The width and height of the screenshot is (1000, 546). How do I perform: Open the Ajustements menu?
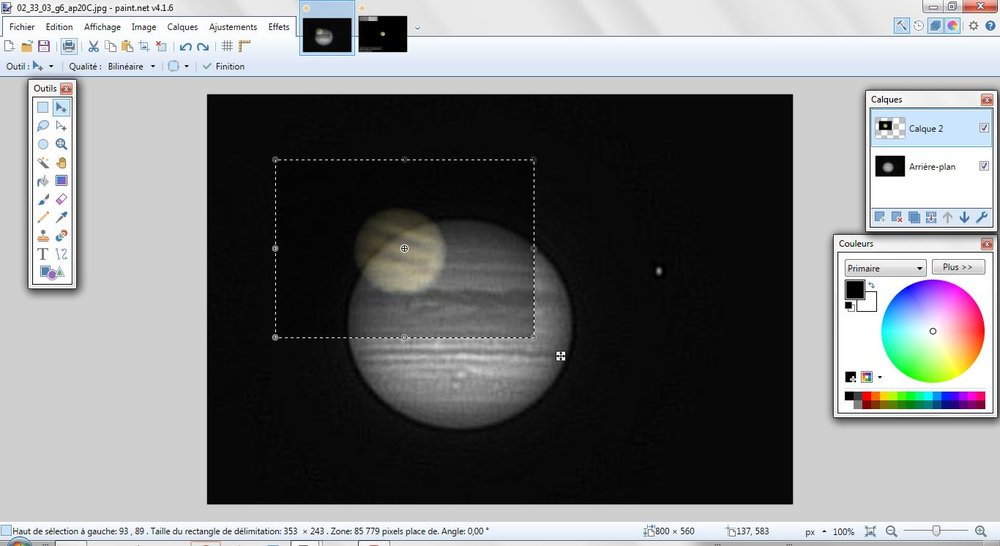point(233,27)
